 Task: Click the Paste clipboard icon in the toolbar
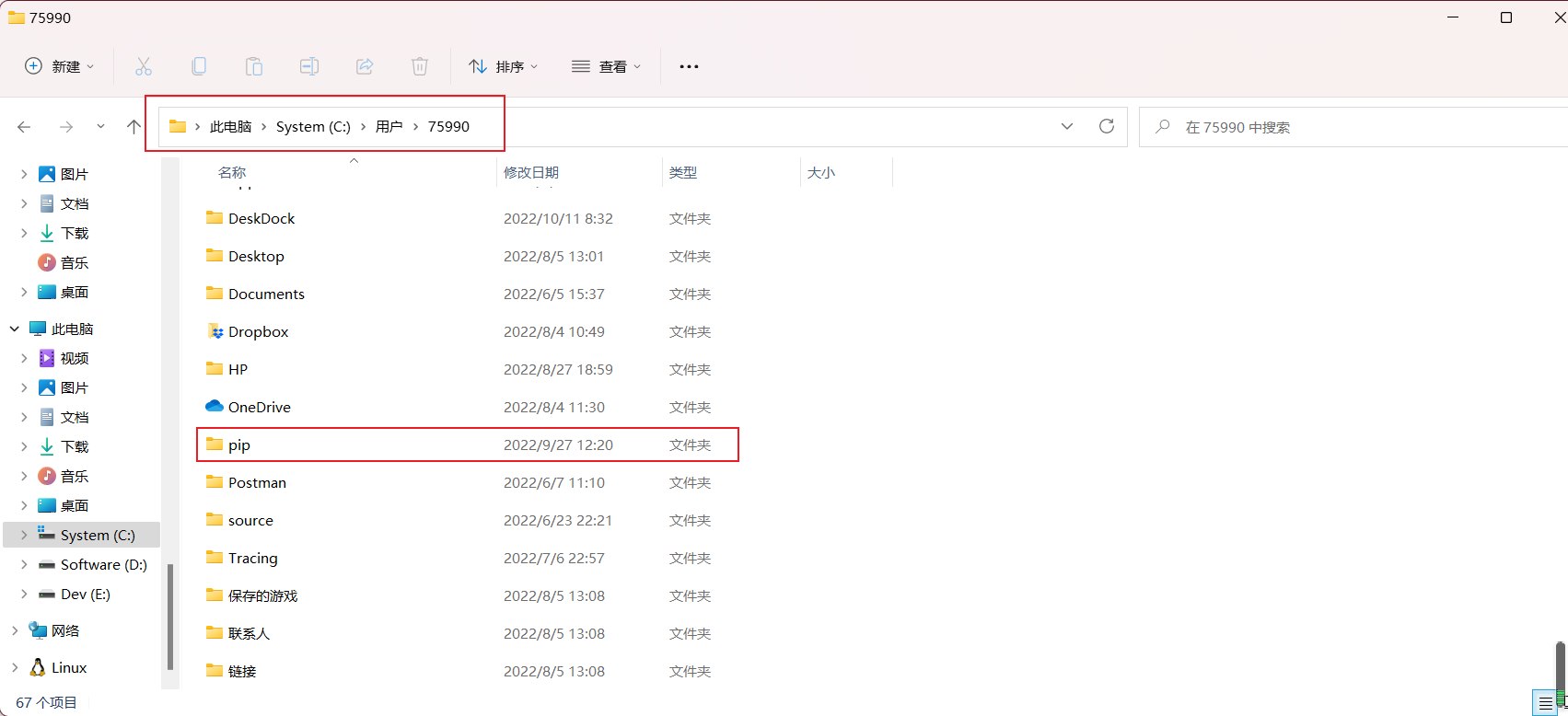tap(254, 66)
